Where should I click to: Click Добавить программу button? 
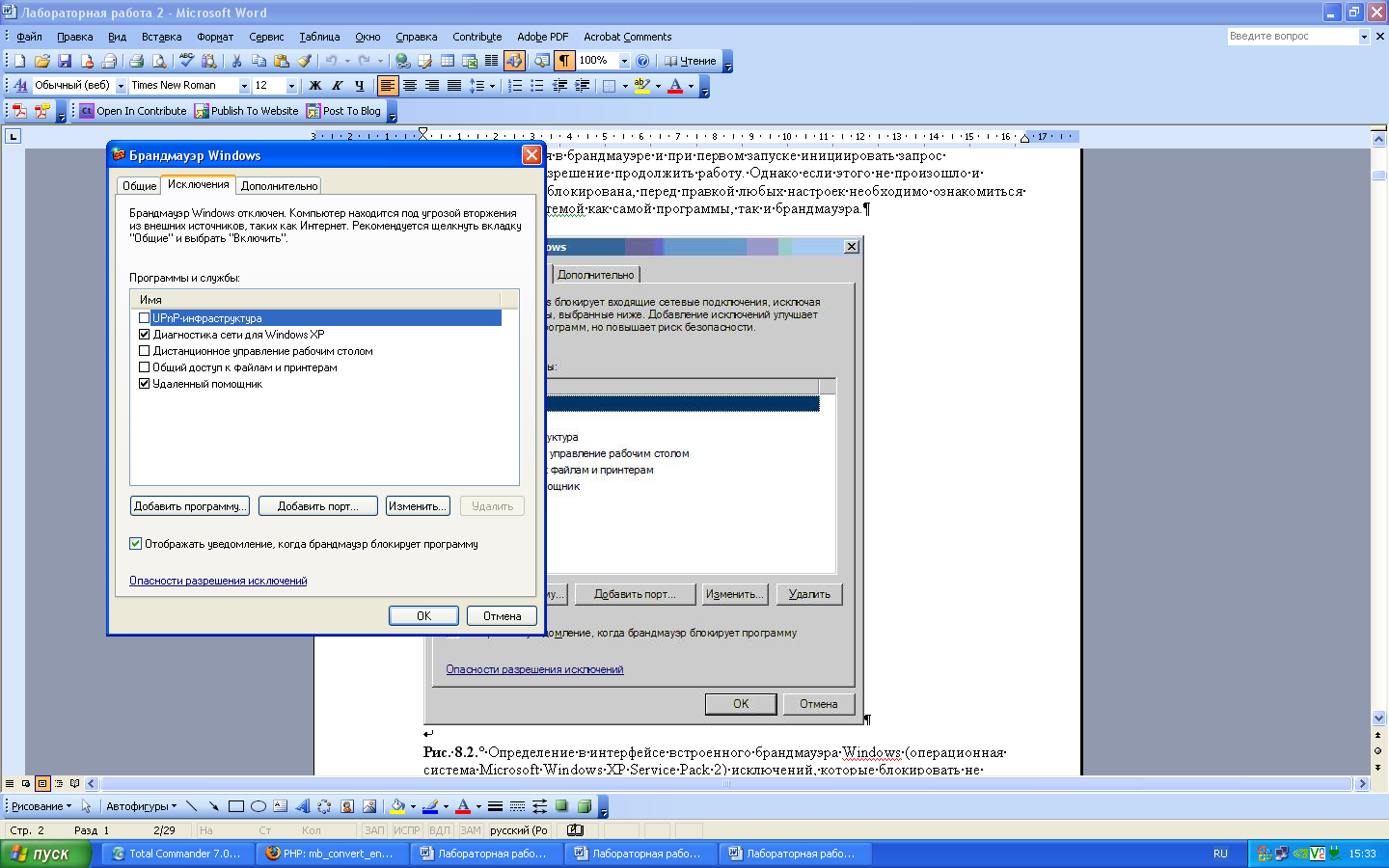coord(189,506)
